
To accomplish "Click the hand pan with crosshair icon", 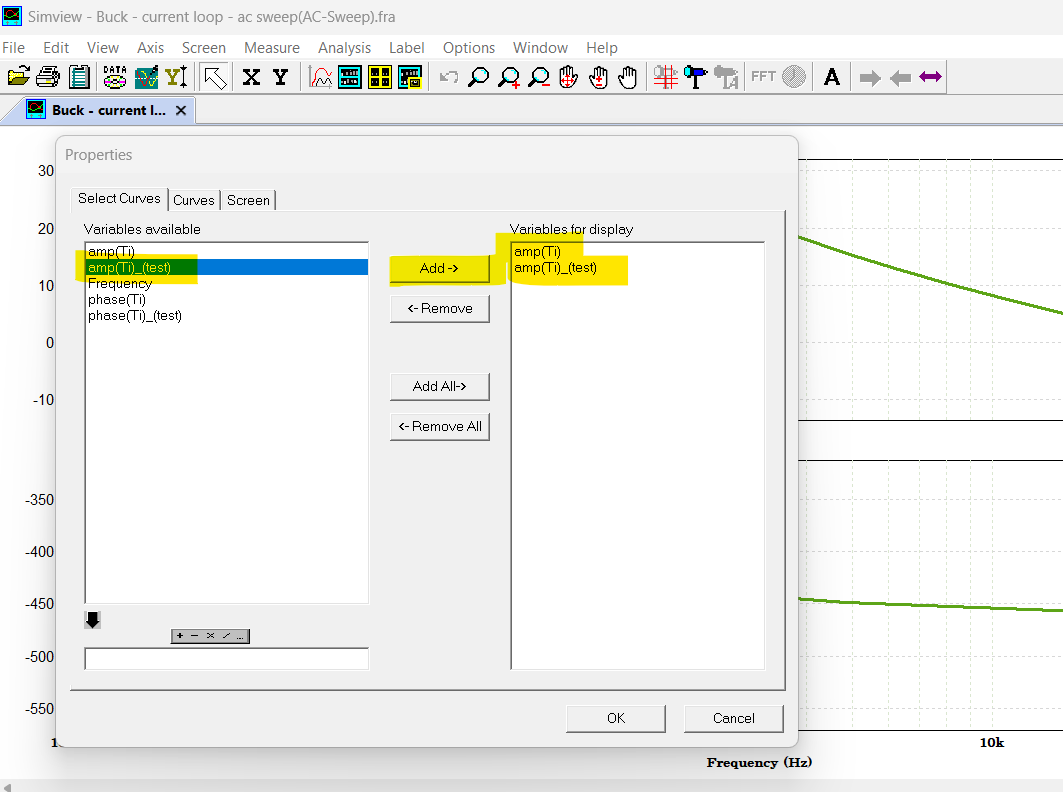I will tap(569, 77).
